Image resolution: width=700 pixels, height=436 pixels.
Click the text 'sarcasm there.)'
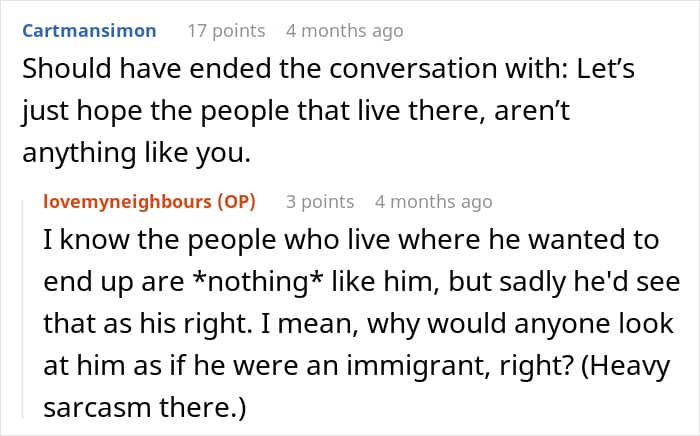[145, 407]
